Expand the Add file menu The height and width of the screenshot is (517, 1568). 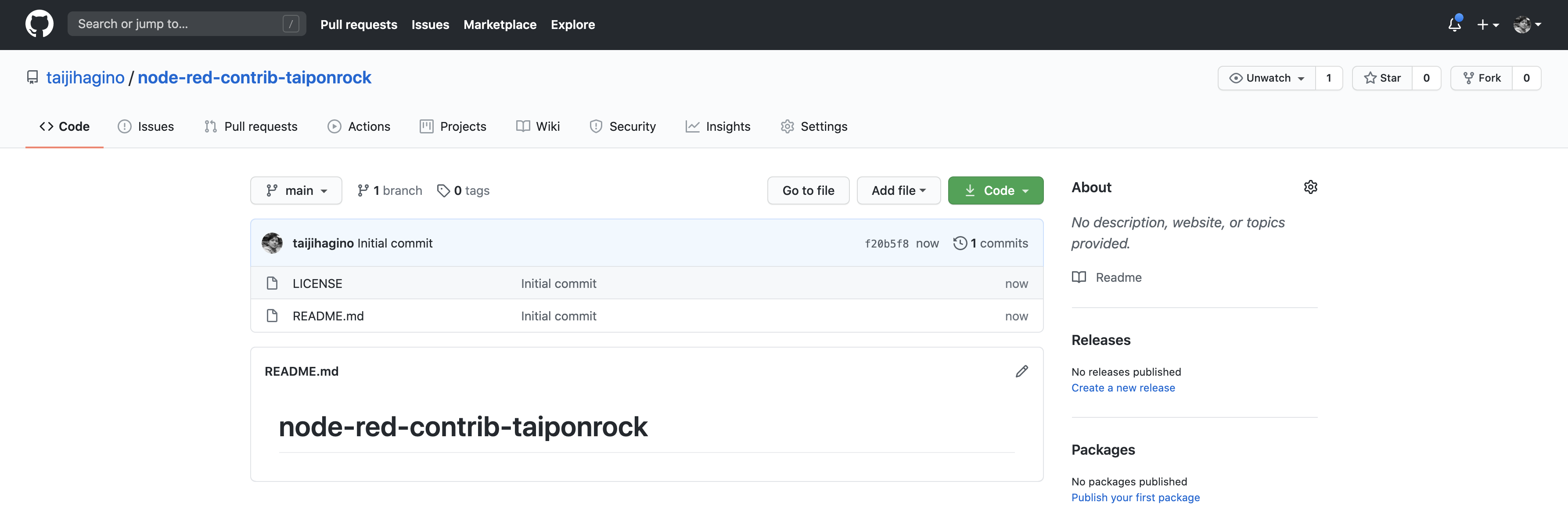tap(898, 191)
